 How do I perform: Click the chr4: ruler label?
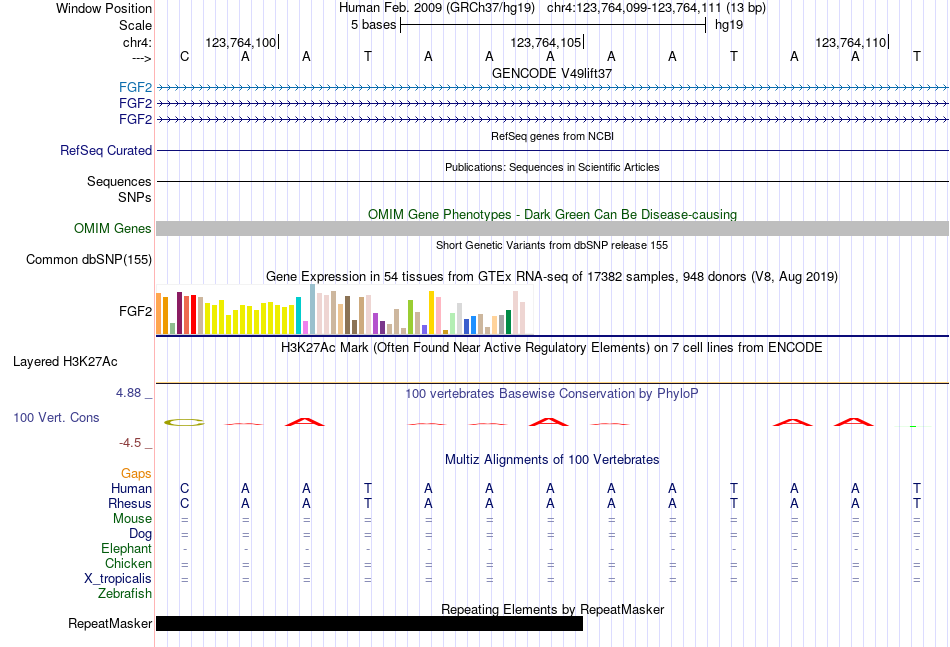[137, 42]
